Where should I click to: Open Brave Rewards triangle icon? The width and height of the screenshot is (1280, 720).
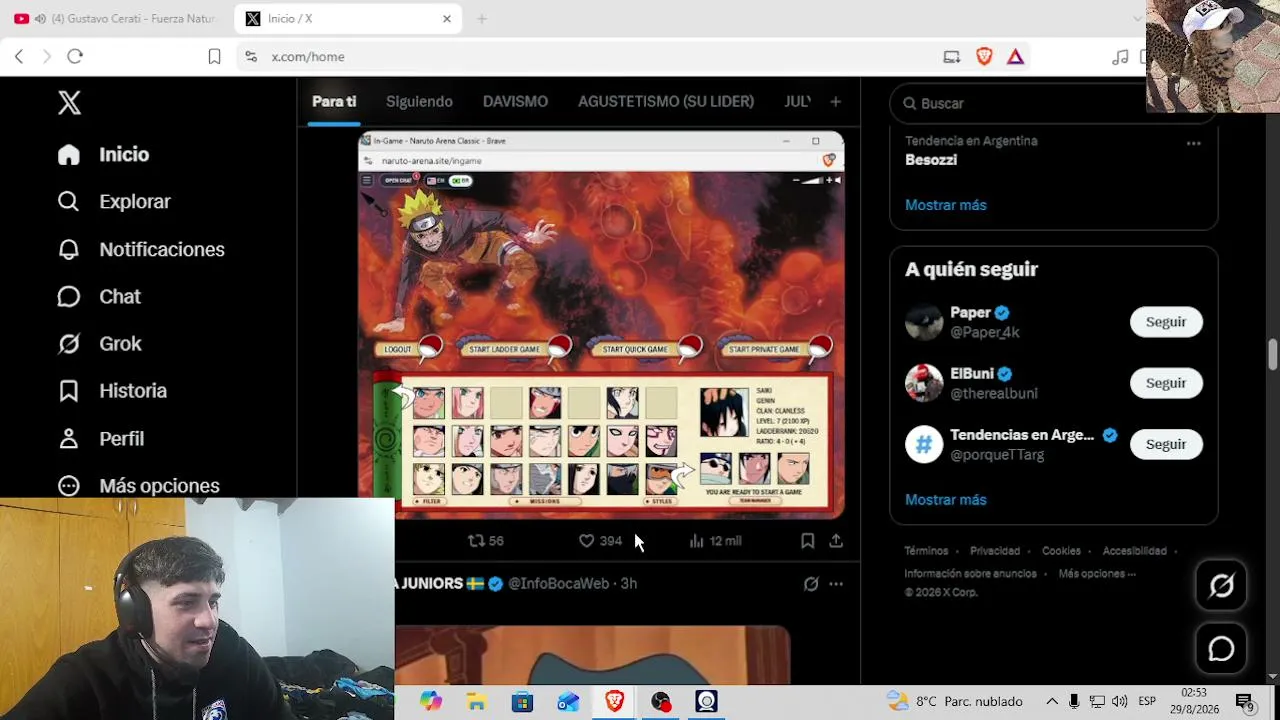[1015, 57]
